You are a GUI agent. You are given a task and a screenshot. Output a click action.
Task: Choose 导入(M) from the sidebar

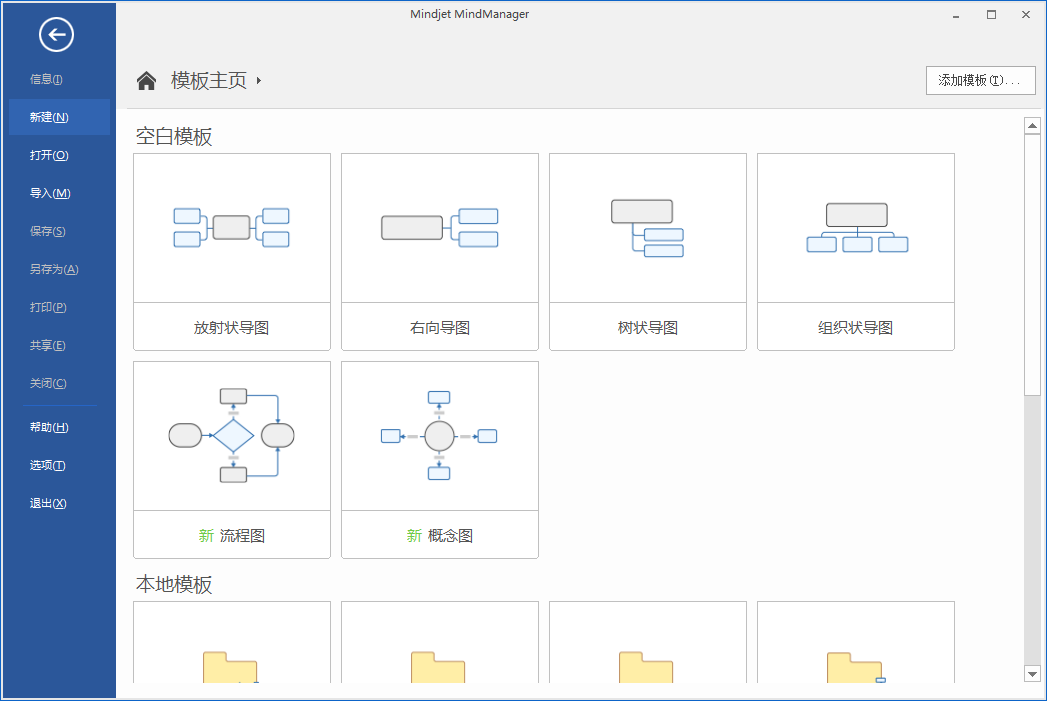49,193
